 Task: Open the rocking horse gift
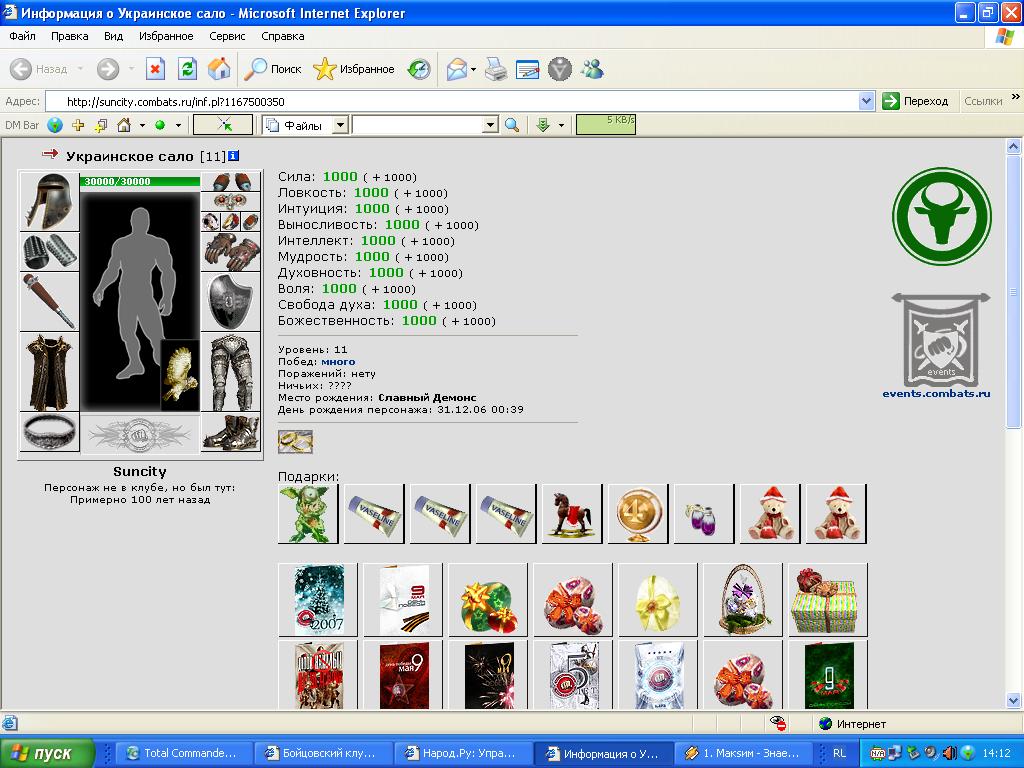pyautogui.click(x=571, y=513)
